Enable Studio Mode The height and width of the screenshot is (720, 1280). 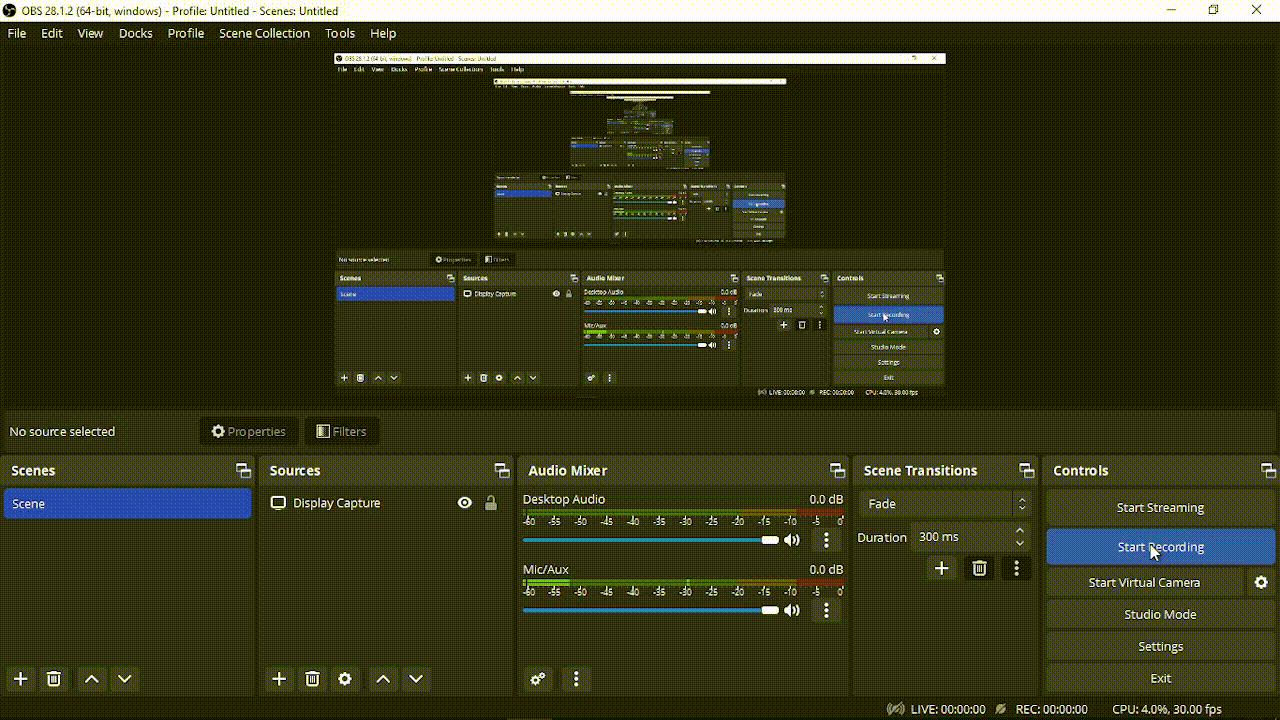pyautogui.click(x=1160, y=614)
